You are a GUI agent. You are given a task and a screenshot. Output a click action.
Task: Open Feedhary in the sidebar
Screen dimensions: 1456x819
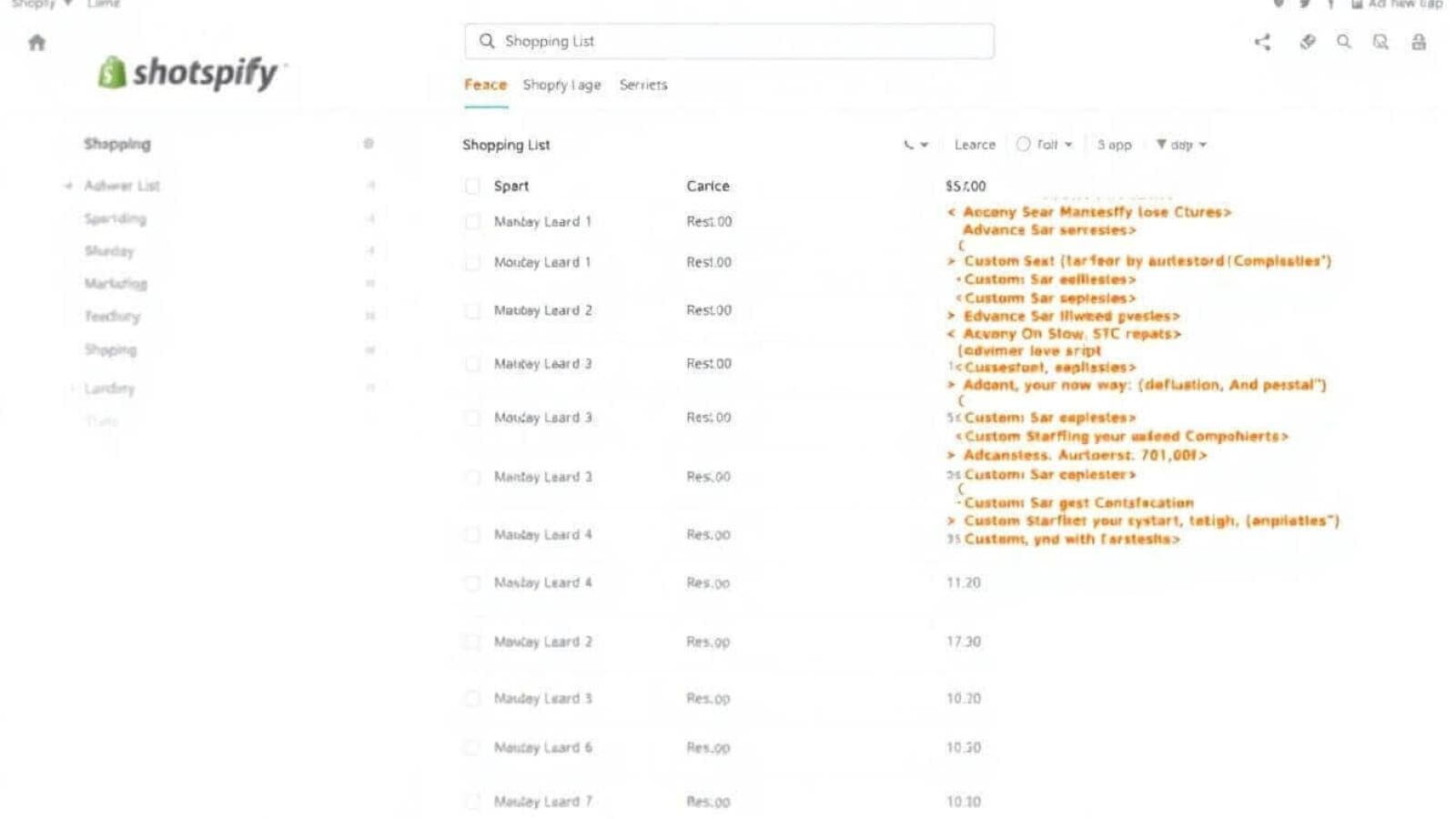(112, 317)
